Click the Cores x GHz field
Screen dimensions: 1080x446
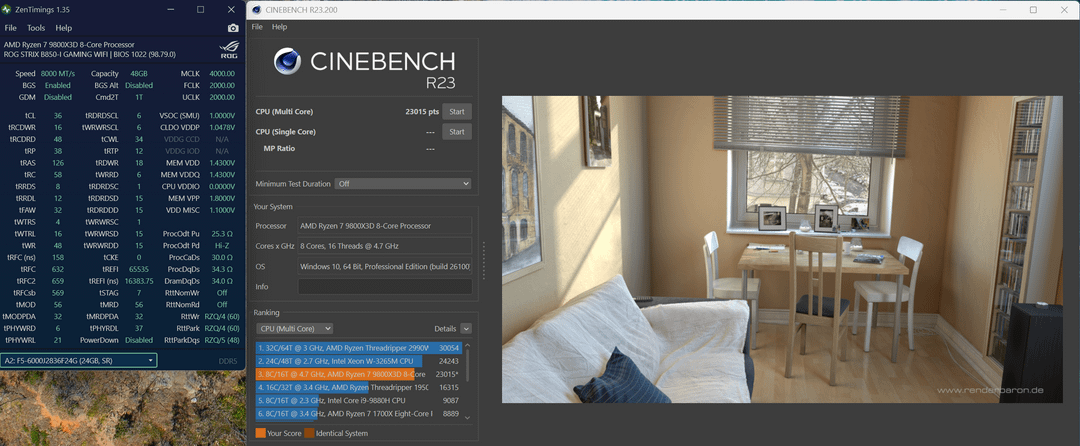point(385,246)
